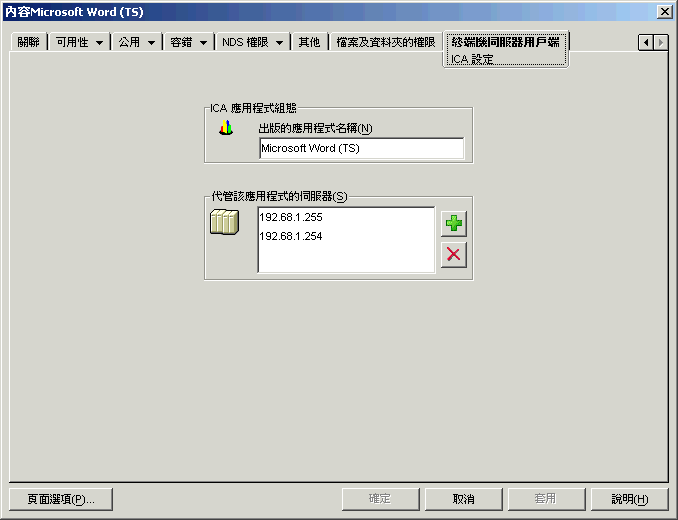
Task: Open the 其他 tab
Action: [309, 42]
